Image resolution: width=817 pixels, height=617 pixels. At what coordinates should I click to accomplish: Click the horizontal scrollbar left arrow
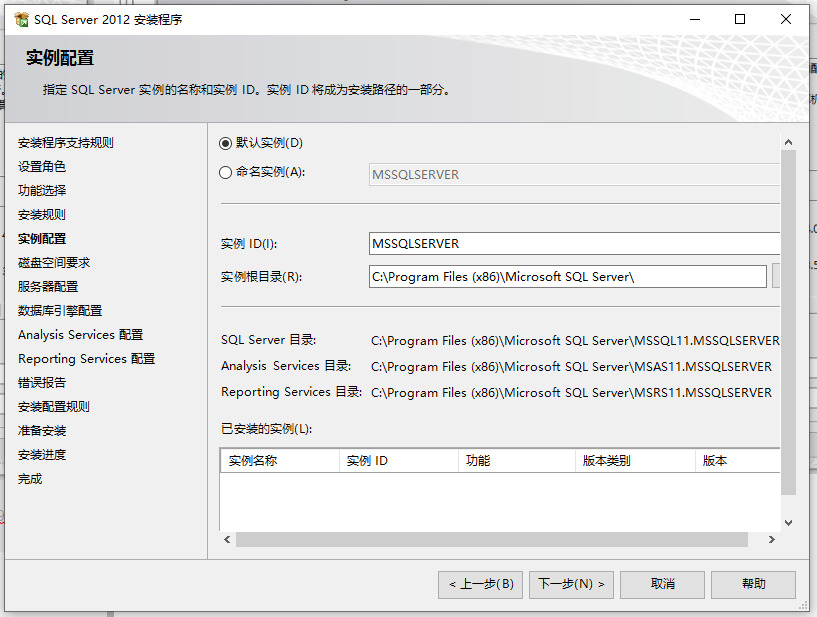tap(227, 539)
